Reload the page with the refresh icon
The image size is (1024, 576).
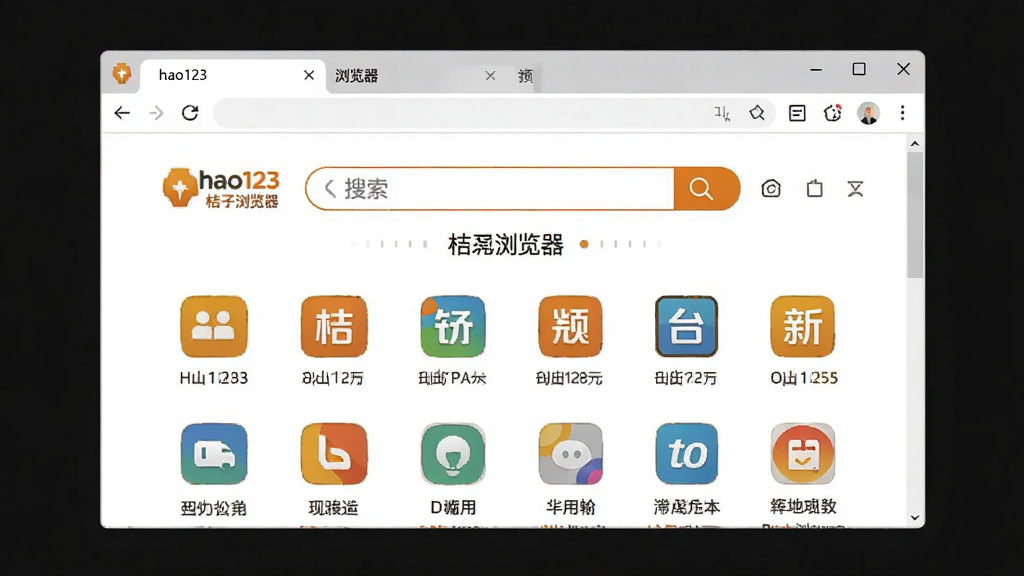coord(190,113)
